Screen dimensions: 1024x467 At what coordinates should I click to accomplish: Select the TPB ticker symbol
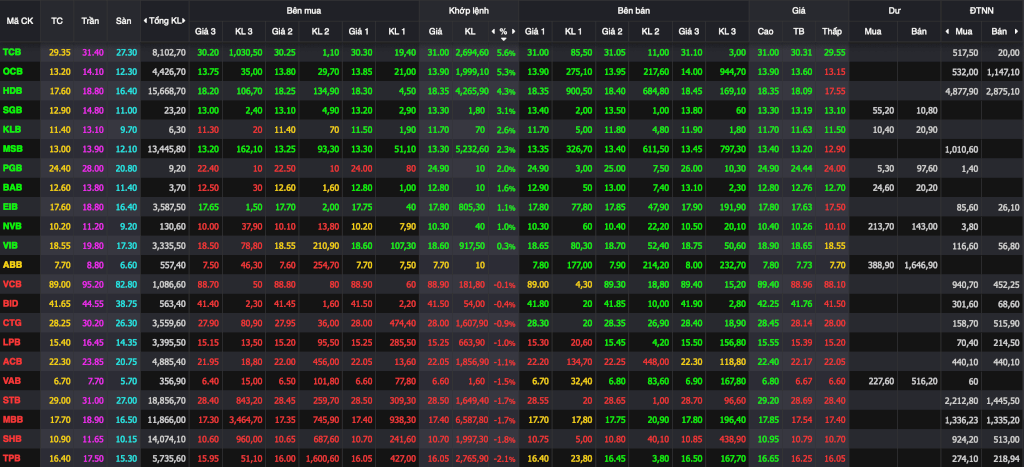click(x=11, y=459)
